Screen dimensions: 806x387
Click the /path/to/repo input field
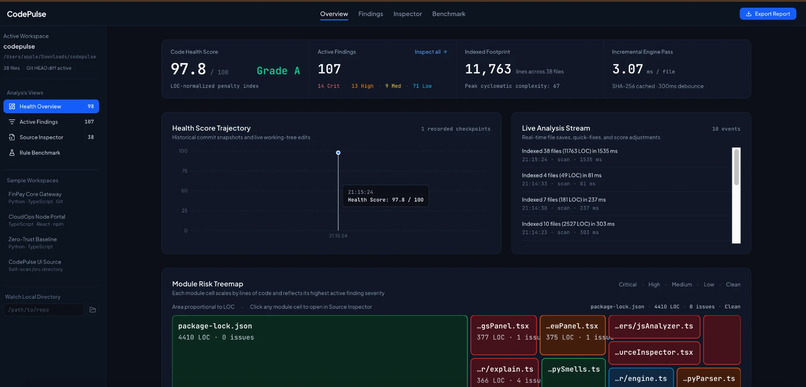(x=44, y=310)
